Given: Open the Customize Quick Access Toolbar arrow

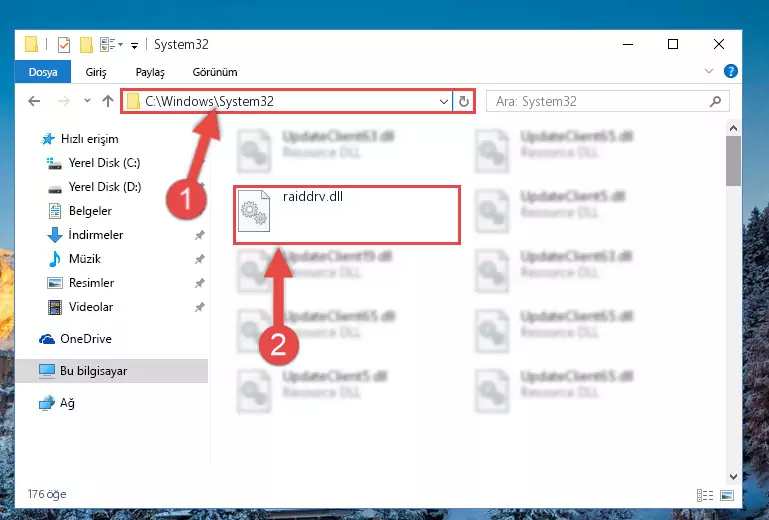Looking at the screenshot, I should 134,46.
